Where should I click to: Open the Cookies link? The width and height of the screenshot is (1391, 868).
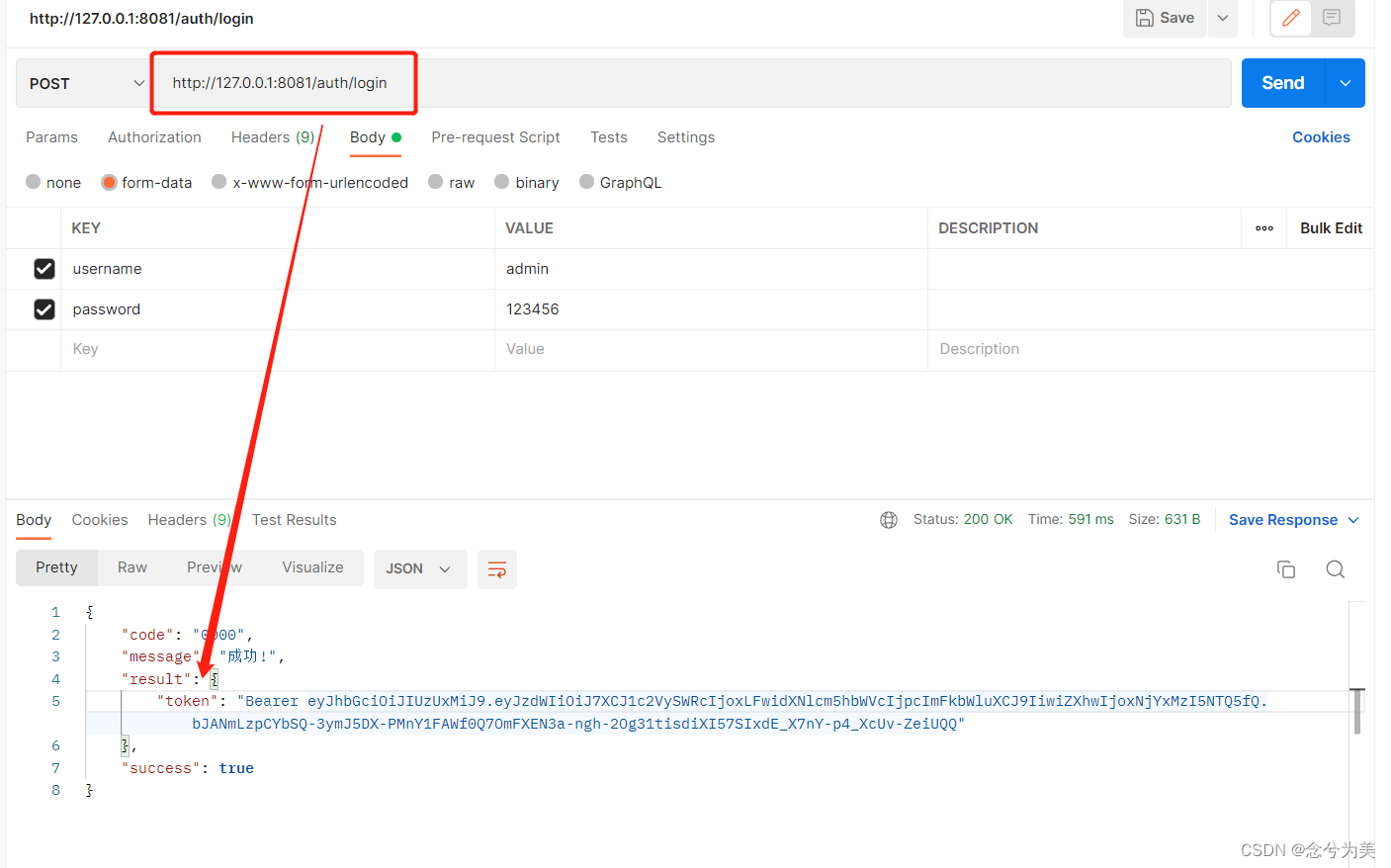pyautogui.click(x=1321, y=137)
